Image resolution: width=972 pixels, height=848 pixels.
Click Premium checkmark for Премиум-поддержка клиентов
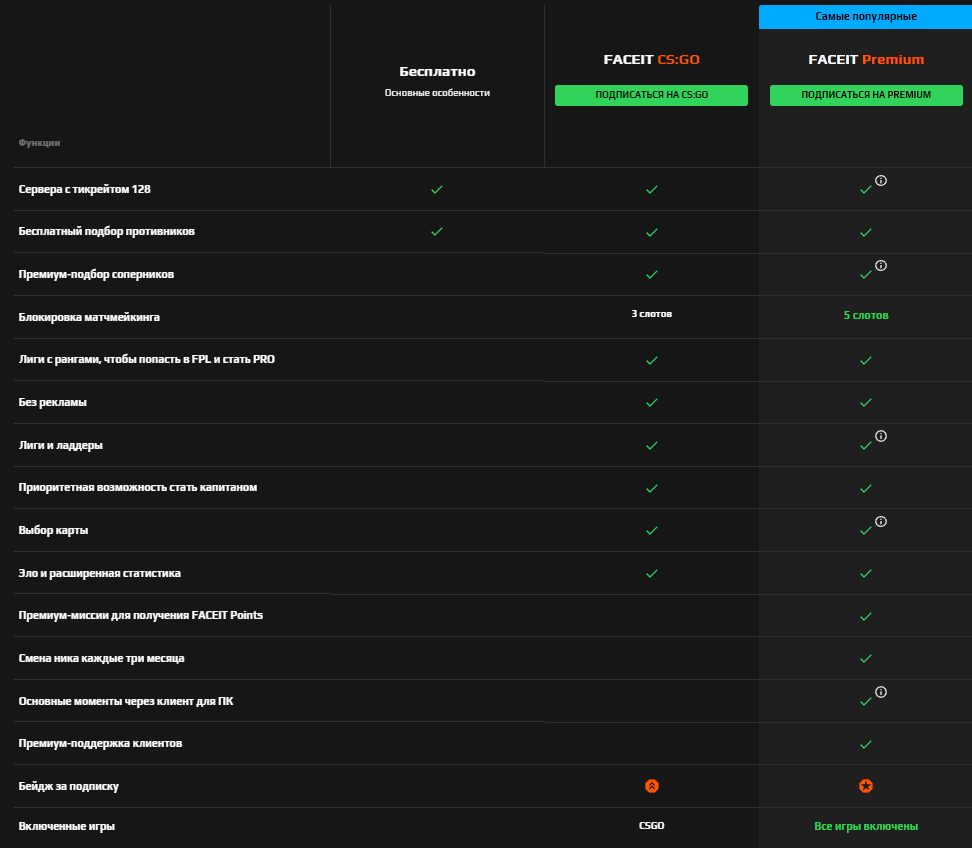[865, 744]
